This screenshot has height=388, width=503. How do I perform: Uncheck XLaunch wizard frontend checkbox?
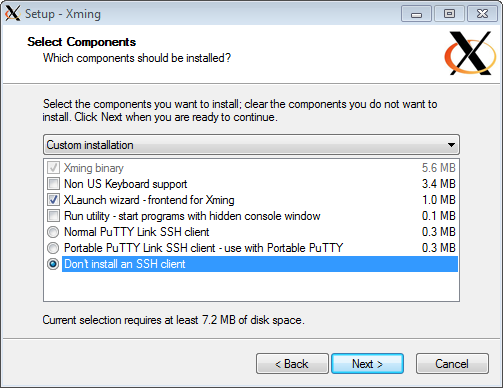coord(53,200)
